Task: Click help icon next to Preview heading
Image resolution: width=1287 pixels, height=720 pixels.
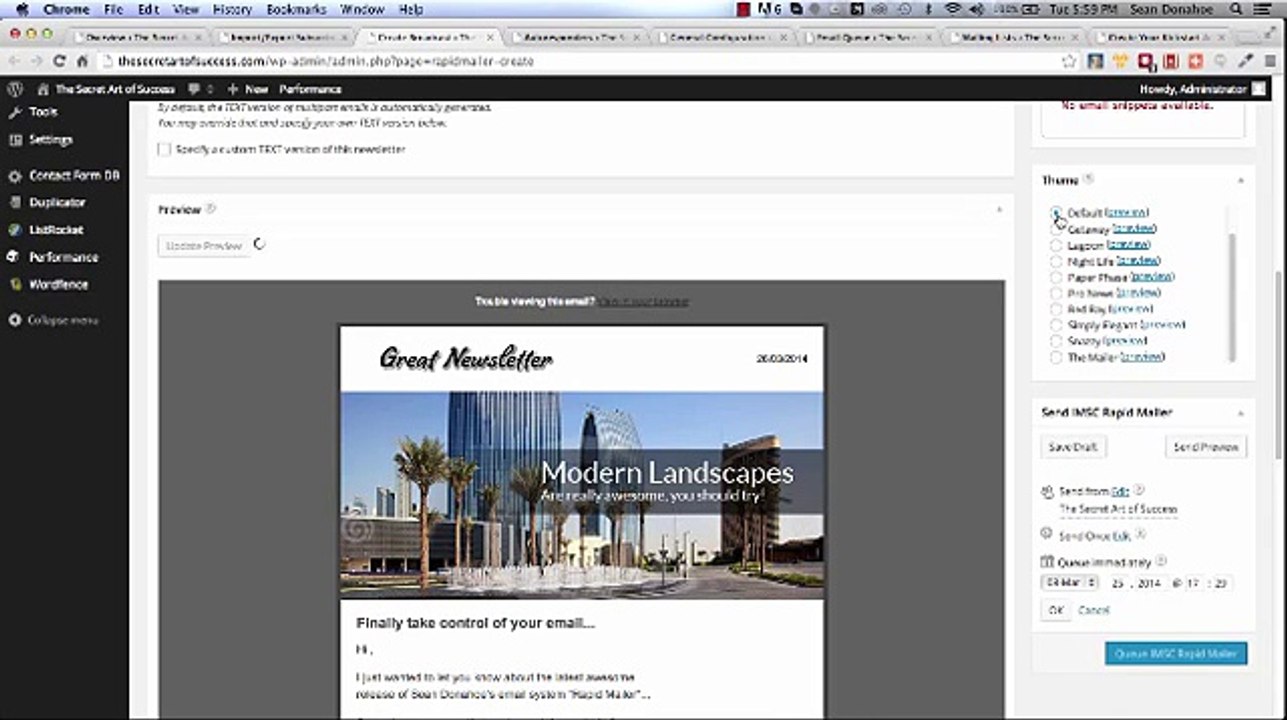Action: (211, 210)
